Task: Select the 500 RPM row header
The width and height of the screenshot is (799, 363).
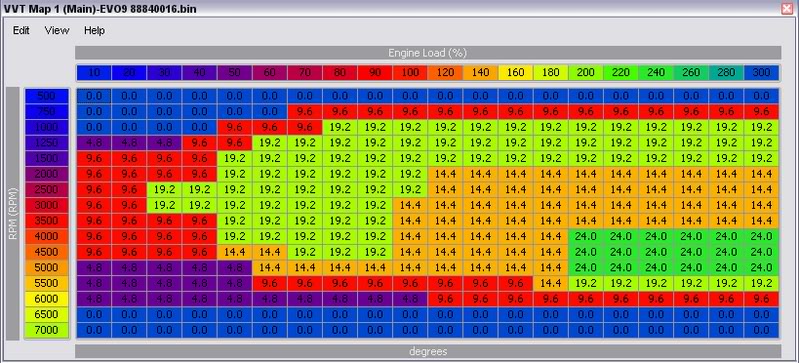Action: [x=46, y=96]
